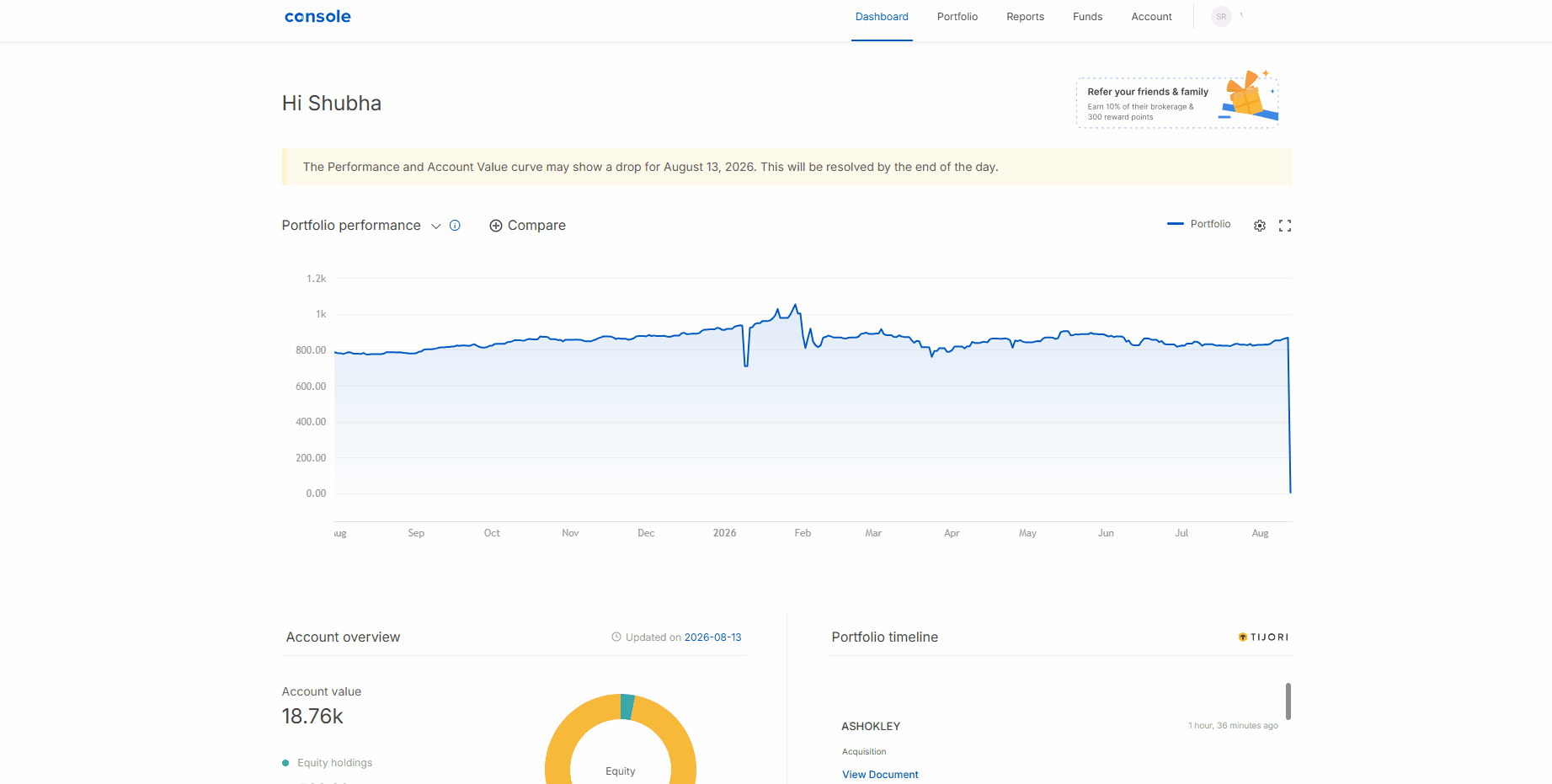Image resolution: width=1552 pixels, height=784 pixels.
Task: Toggle the Equity holdings legend entry
Action: click(327, 763)
